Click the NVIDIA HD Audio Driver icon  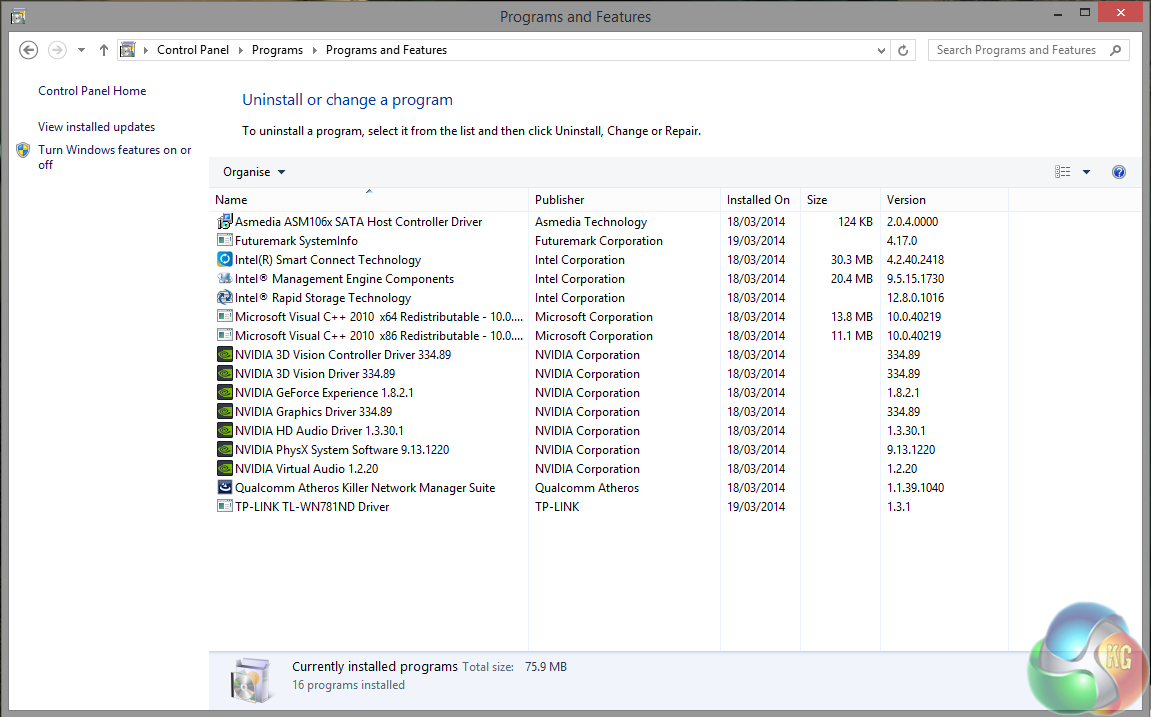[x=225, y=431]
